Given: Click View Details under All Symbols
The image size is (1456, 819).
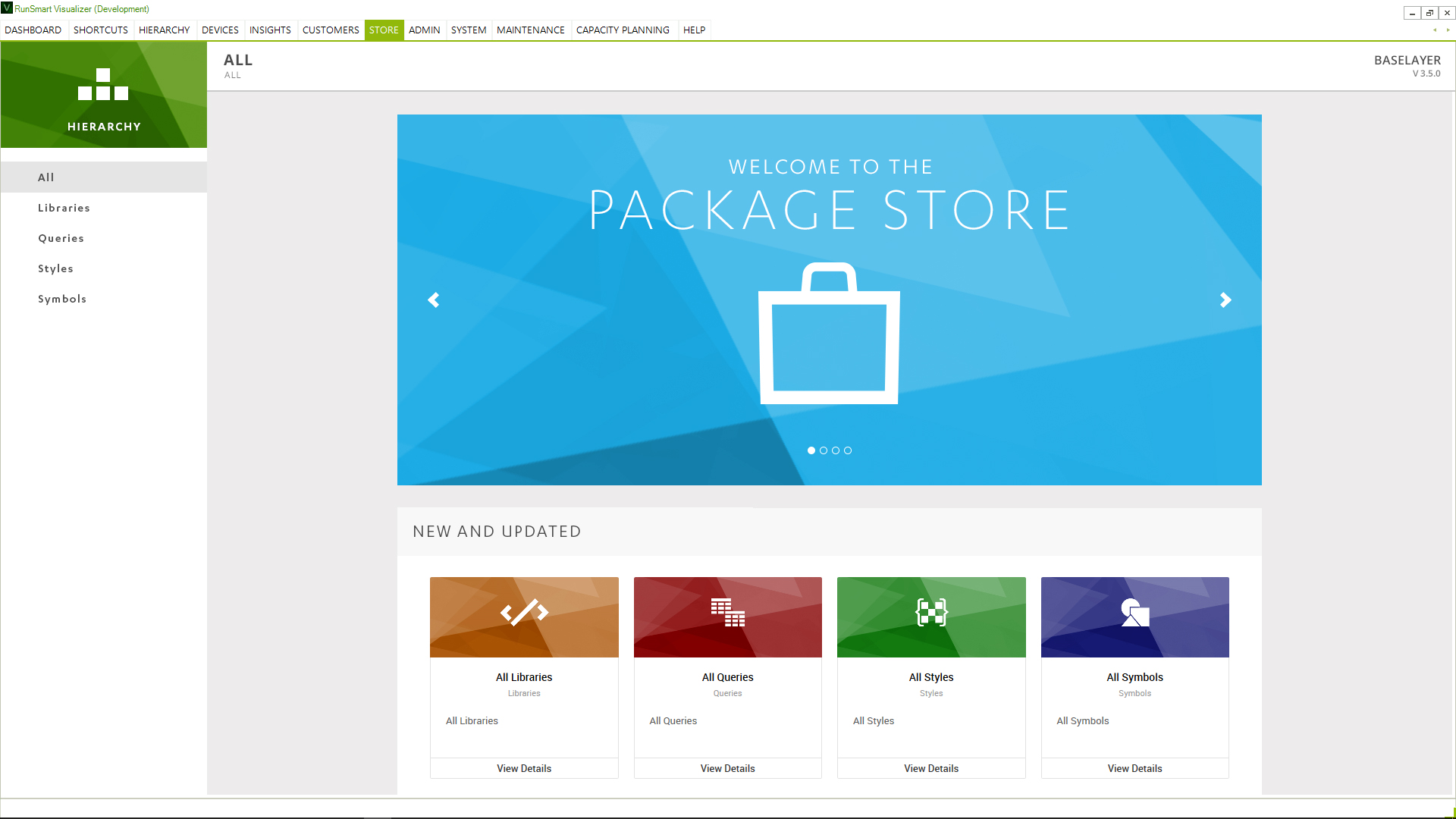Looking at the screenshot, I should [1134, 768].
